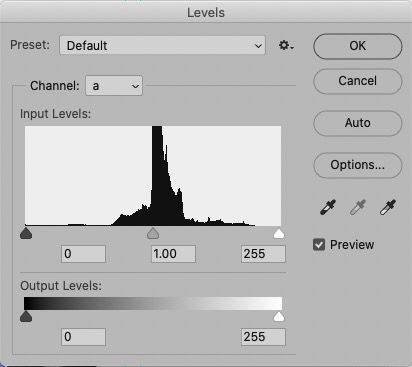The width and height of the screenshot is (412, 367).
Task: Open the Options... button
Action: tap(358, 165)
